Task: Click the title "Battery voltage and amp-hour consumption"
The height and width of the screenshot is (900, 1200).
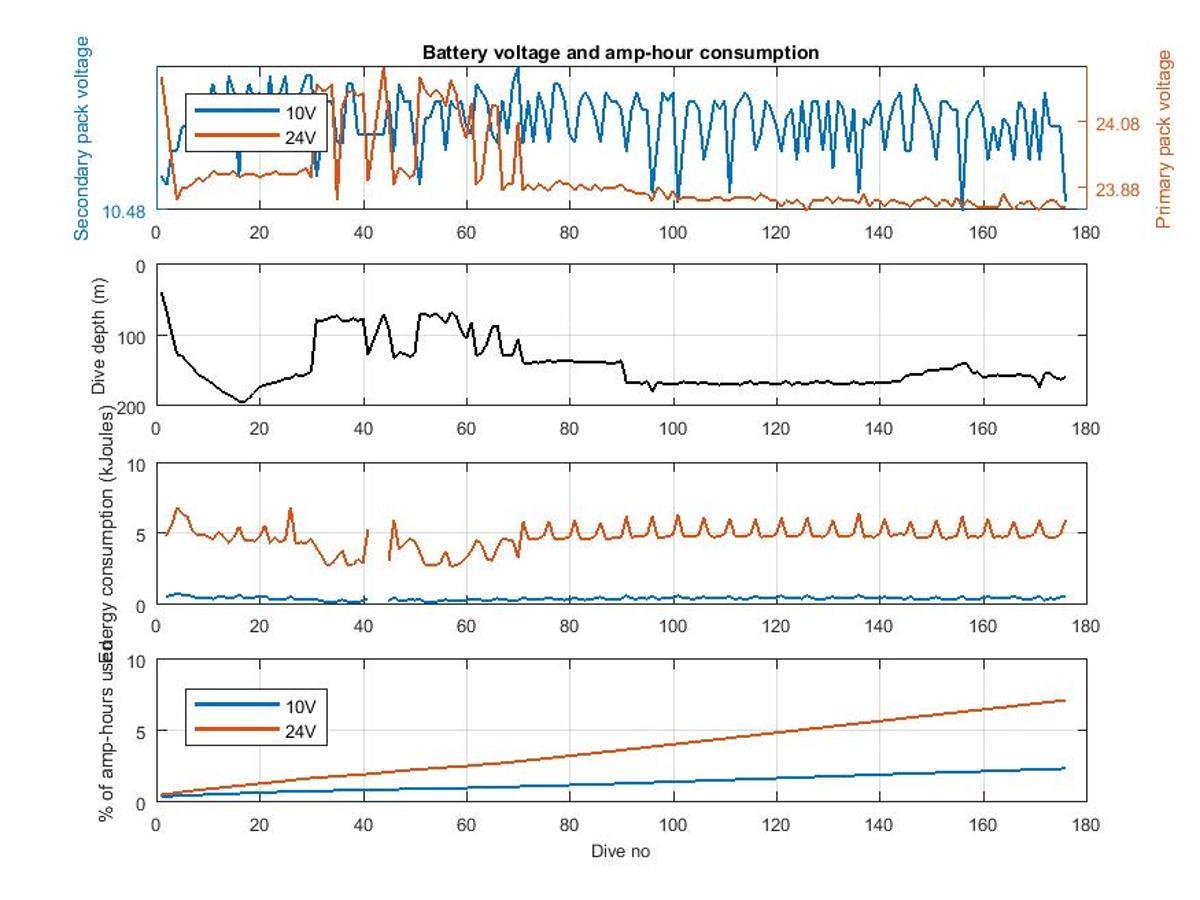Action: [x=620, y=52]
